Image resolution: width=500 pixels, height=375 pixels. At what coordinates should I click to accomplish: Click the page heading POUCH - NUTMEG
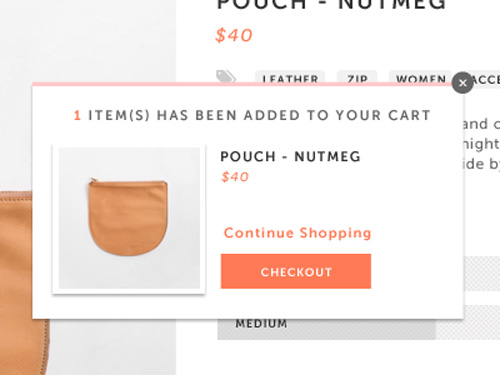click(332, 5)
